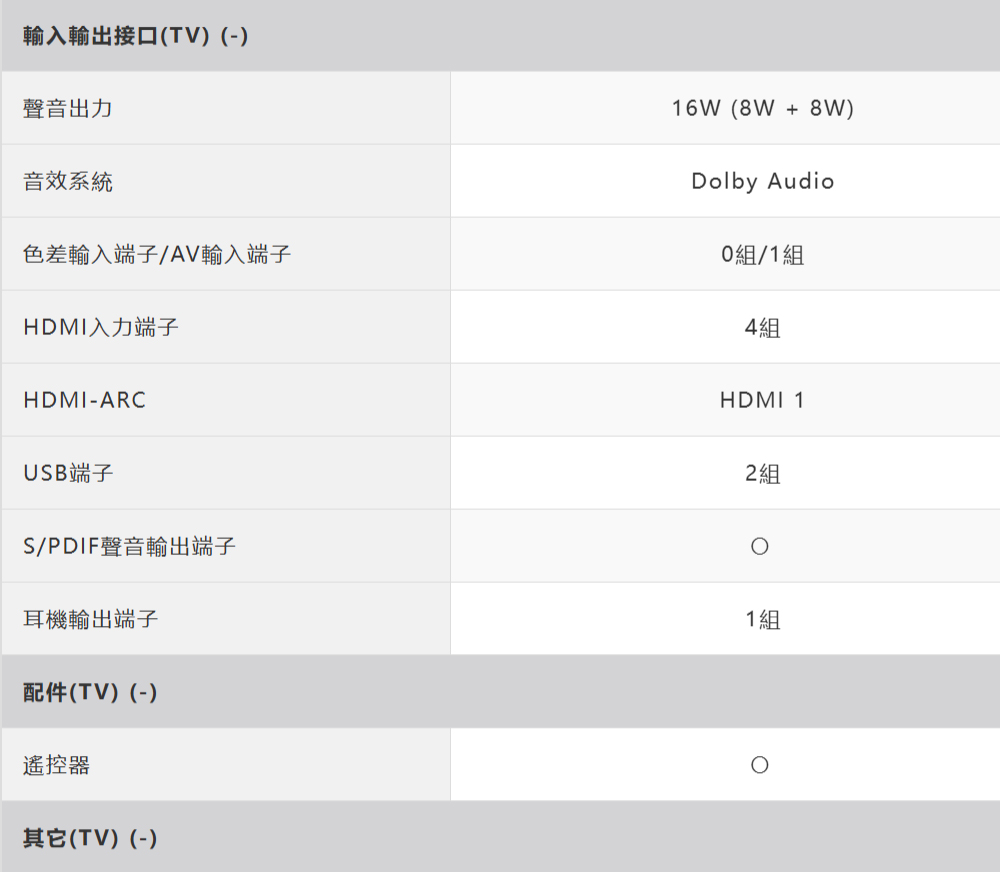Select the 16W (8W + 8W) value
The image size is (1000, 872).
point(762,108)
